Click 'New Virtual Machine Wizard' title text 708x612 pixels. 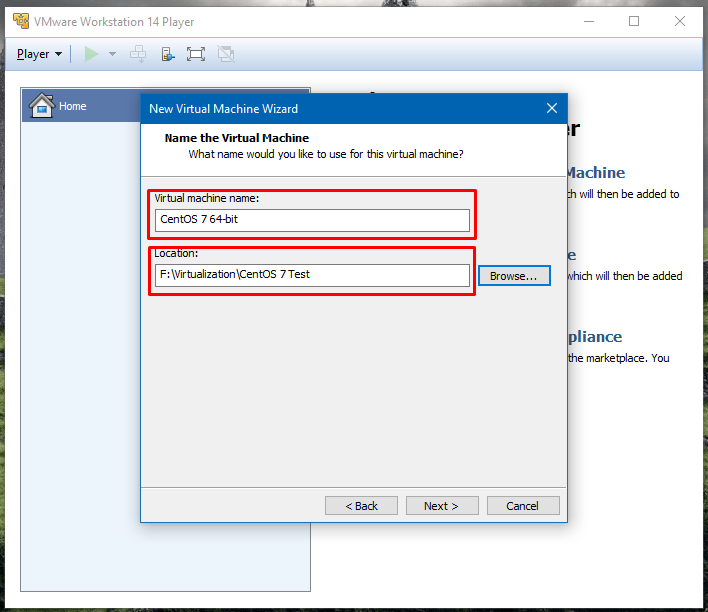pos(224,108)
